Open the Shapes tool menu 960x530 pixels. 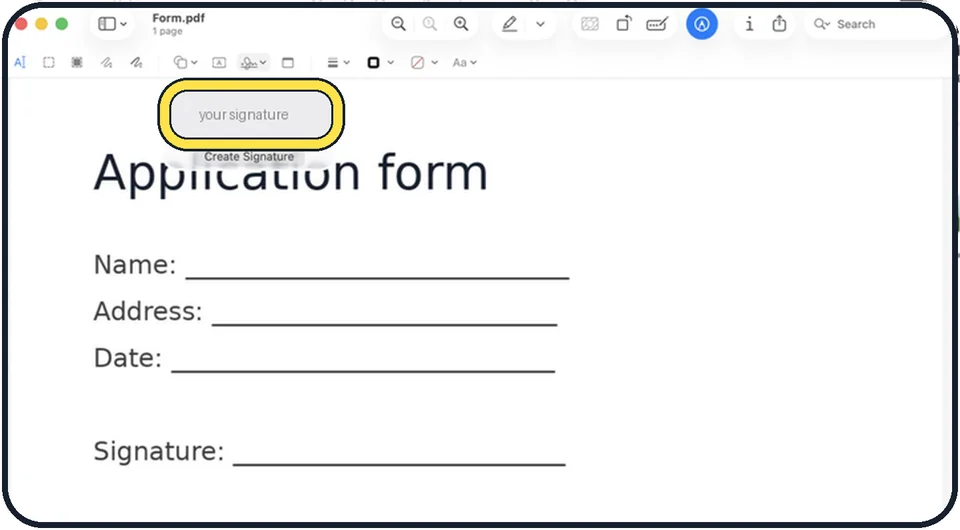click(x=185, y=62)
